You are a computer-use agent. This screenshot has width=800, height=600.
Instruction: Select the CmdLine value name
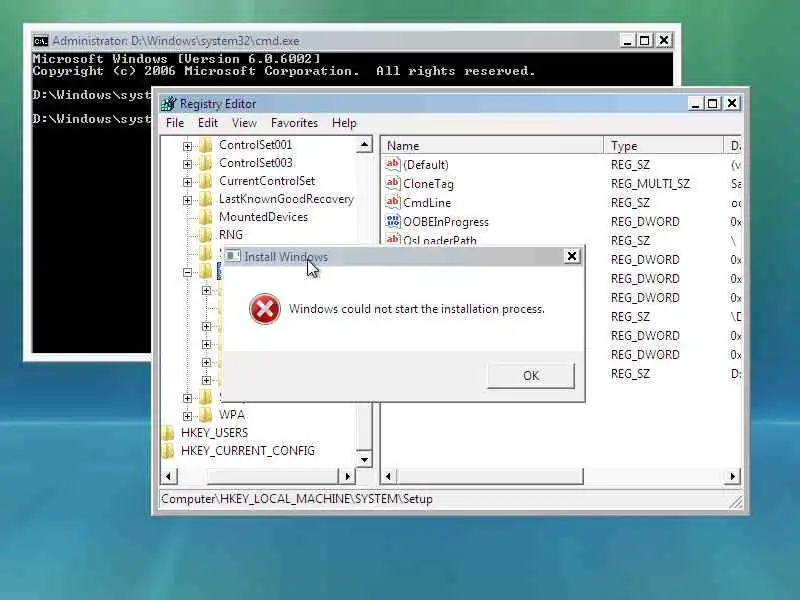click(427, 203)
